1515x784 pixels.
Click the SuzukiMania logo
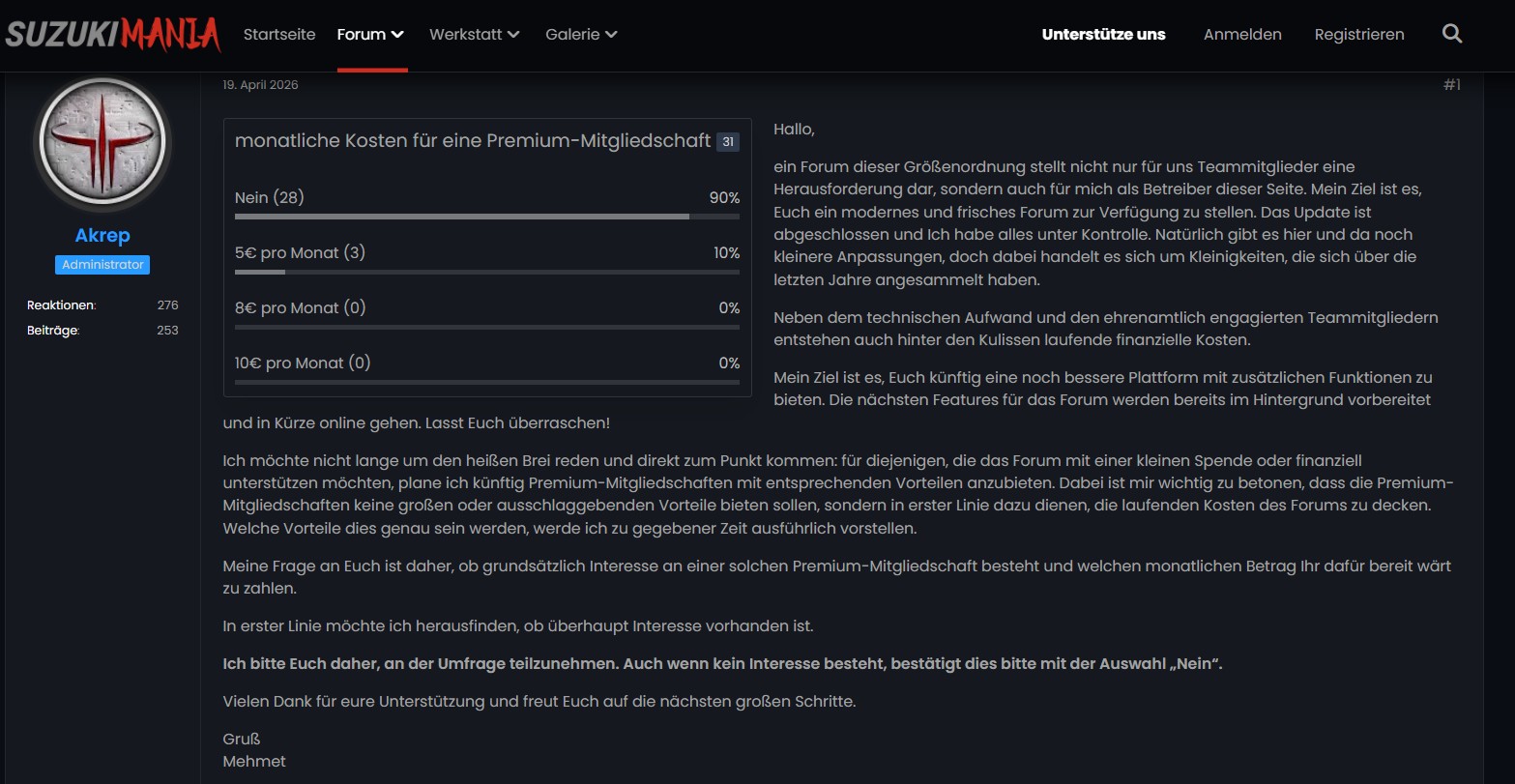[x=113, y=34]
